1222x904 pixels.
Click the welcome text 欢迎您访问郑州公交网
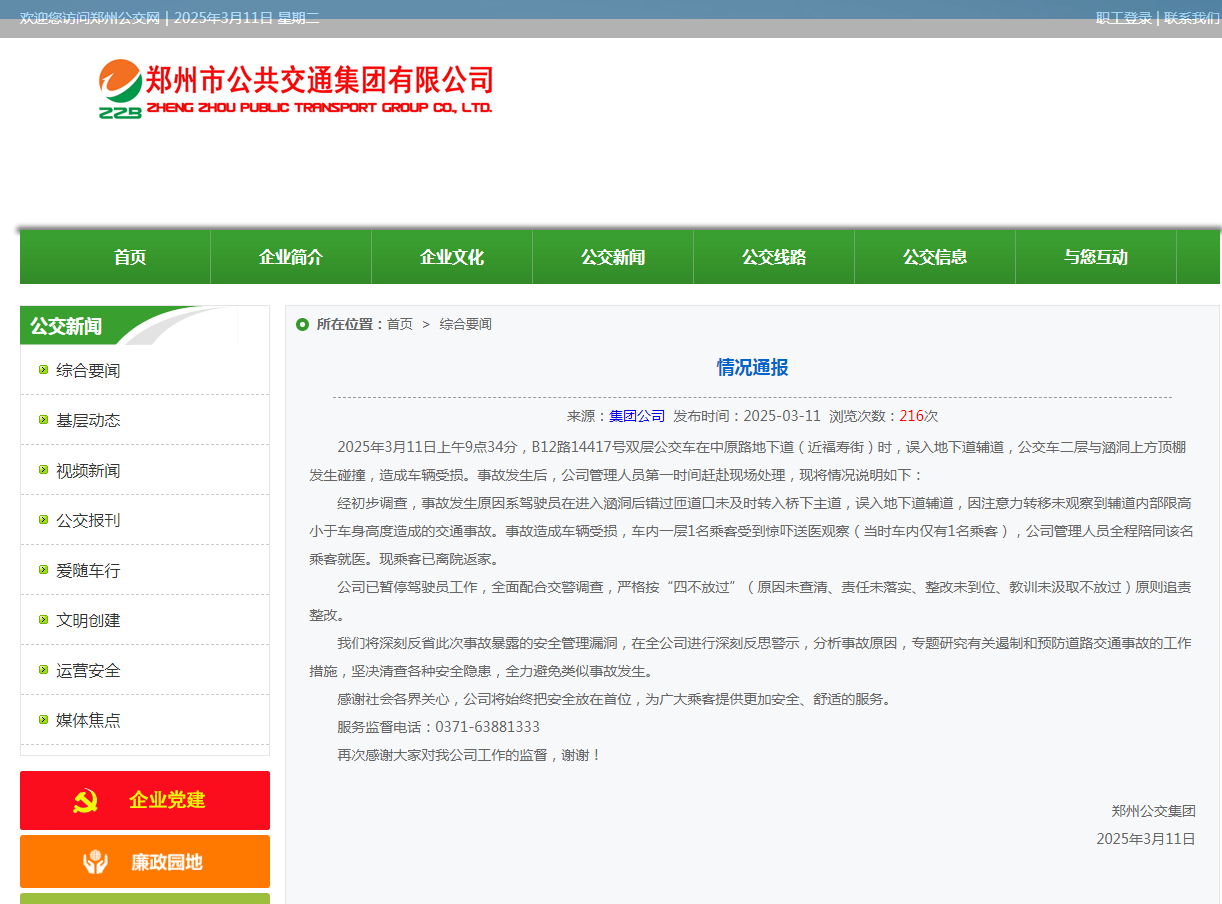tap(90, 18)
